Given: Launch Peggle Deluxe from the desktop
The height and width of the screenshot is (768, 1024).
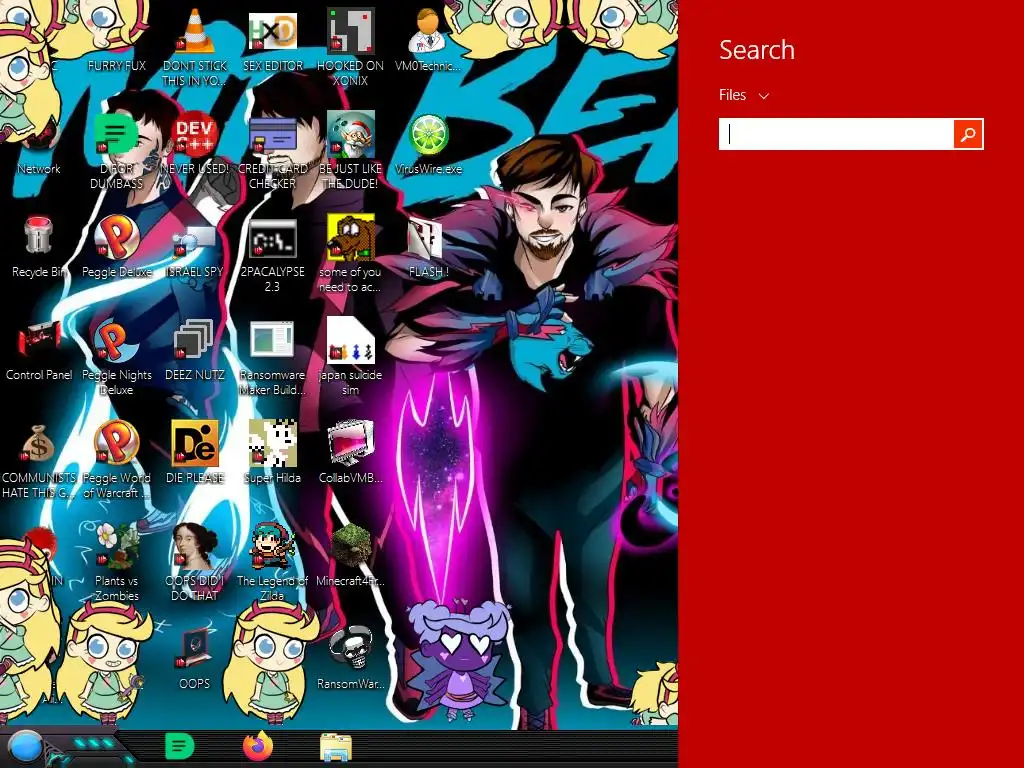Looking at the screenshot, I should pos(116,237).
